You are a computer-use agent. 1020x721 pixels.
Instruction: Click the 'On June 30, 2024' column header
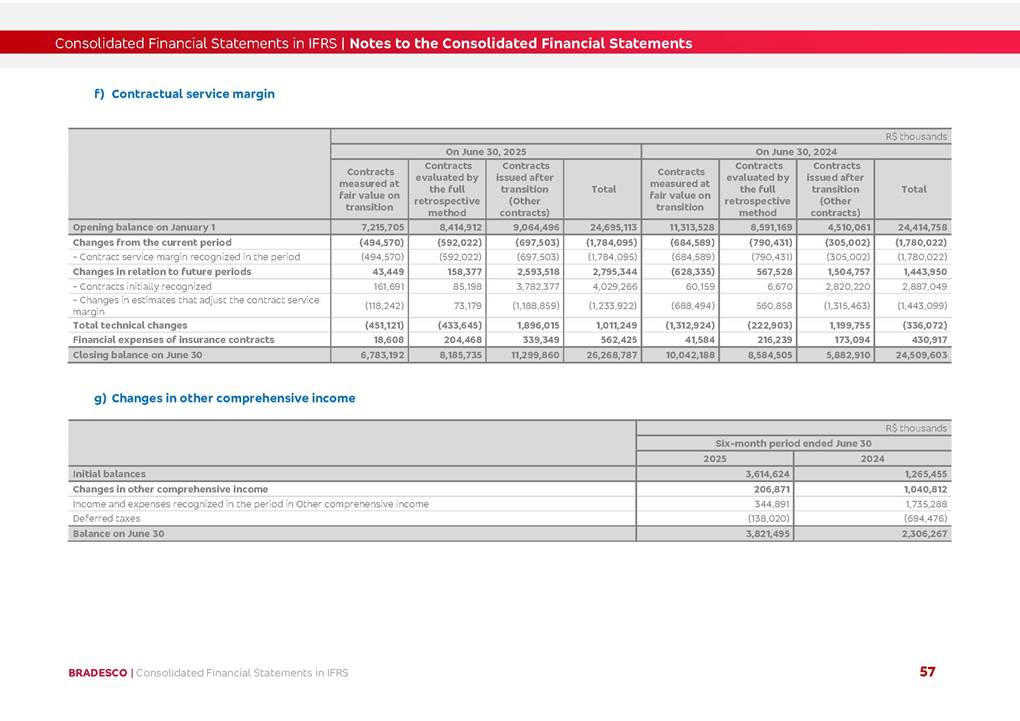(796, 151)
